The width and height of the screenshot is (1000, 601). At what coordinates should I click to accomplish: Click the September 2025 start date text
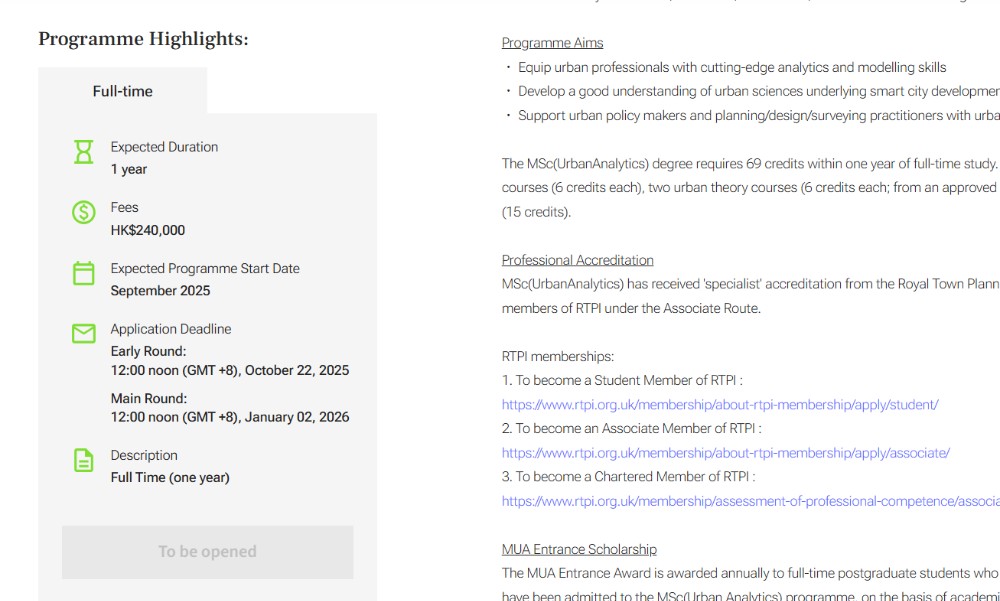coord(160,291)
